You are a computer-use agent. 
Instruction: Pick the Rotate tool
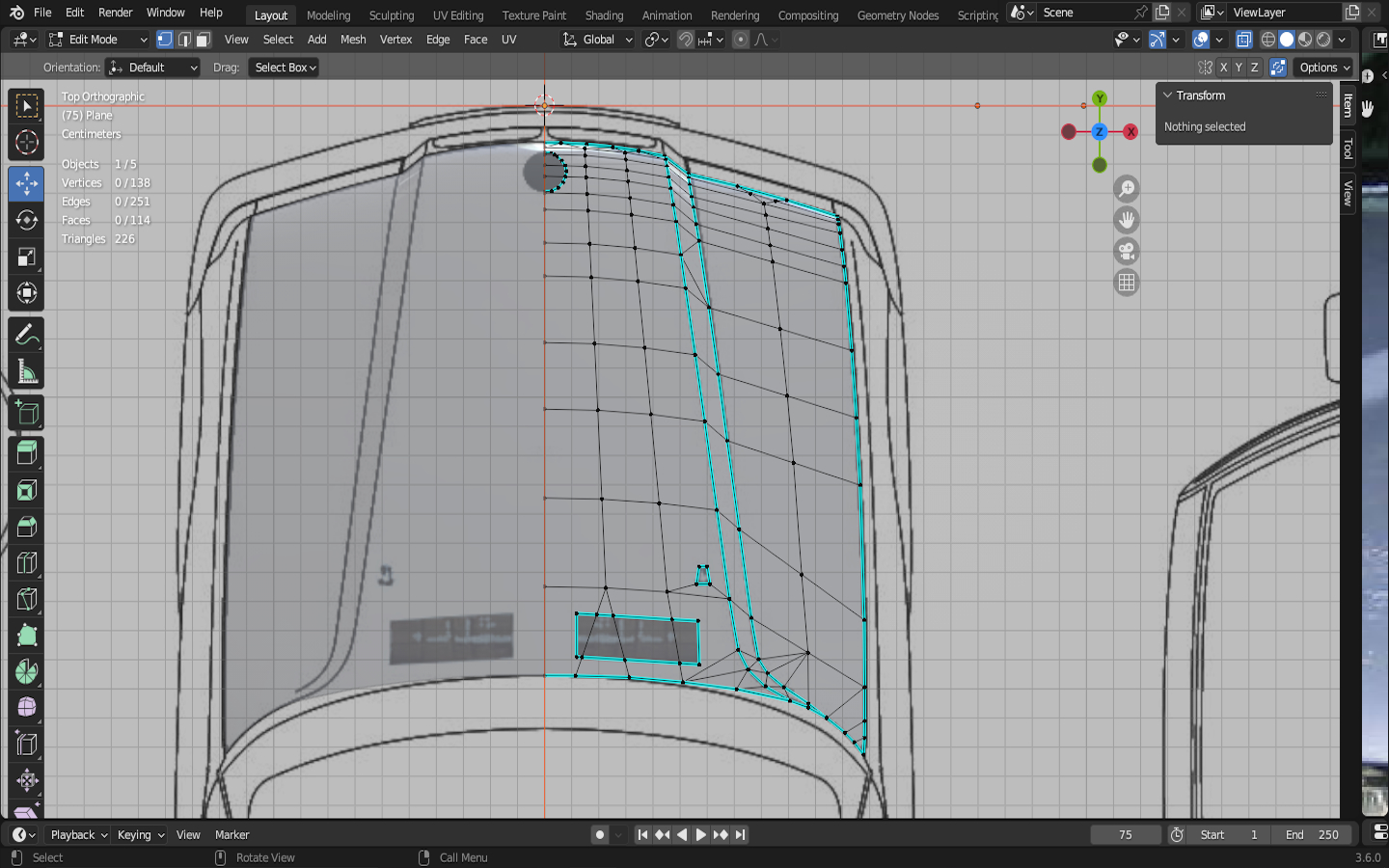(27, 220)
